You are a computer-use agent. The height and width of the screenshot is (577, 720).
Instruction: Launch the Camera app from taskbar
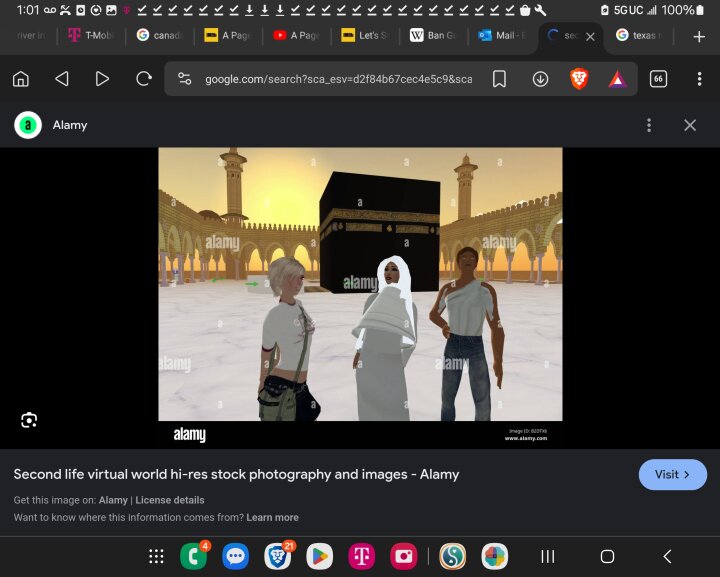(x=404, y=556)
